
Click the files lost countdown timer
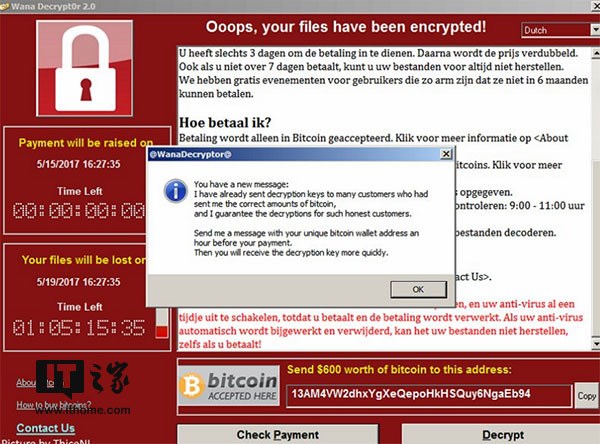tap(79, 328)
